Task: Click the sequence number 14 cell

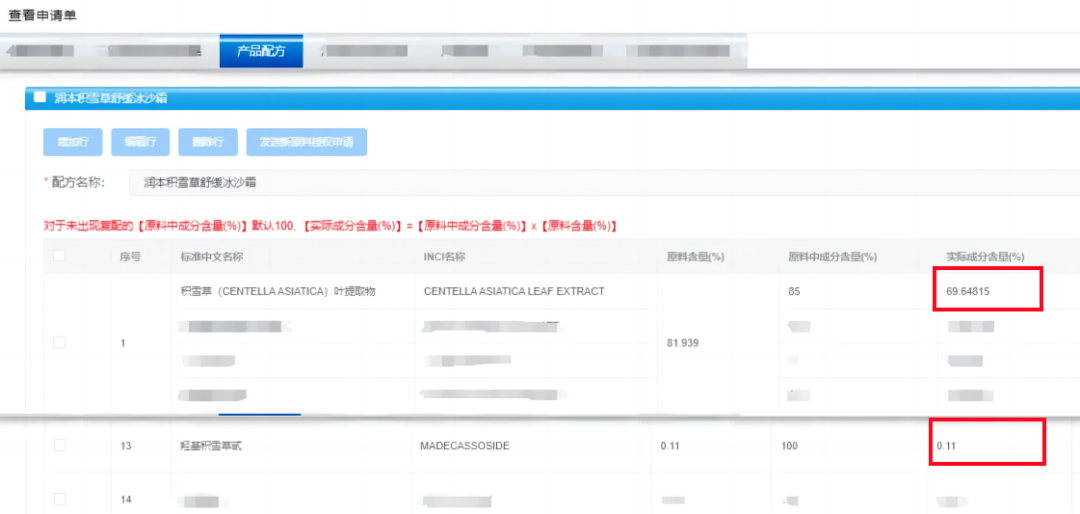Action: pyautogui.click(x=125, y=500)
